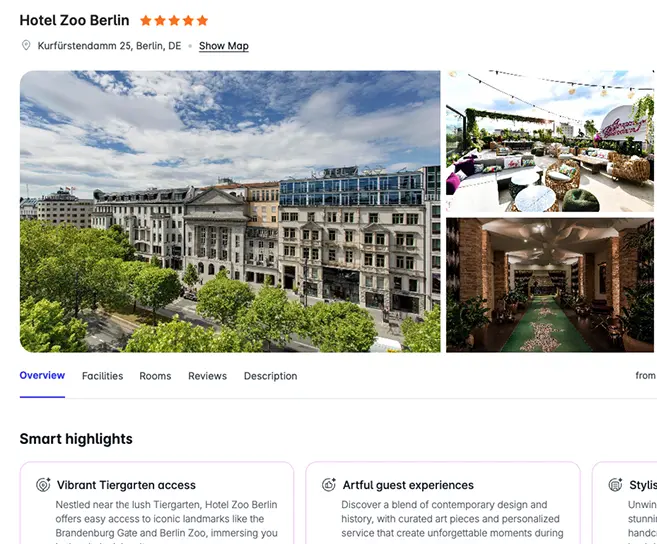
Task: Select the Artful guest experiences card
Action: coord(443,503)
